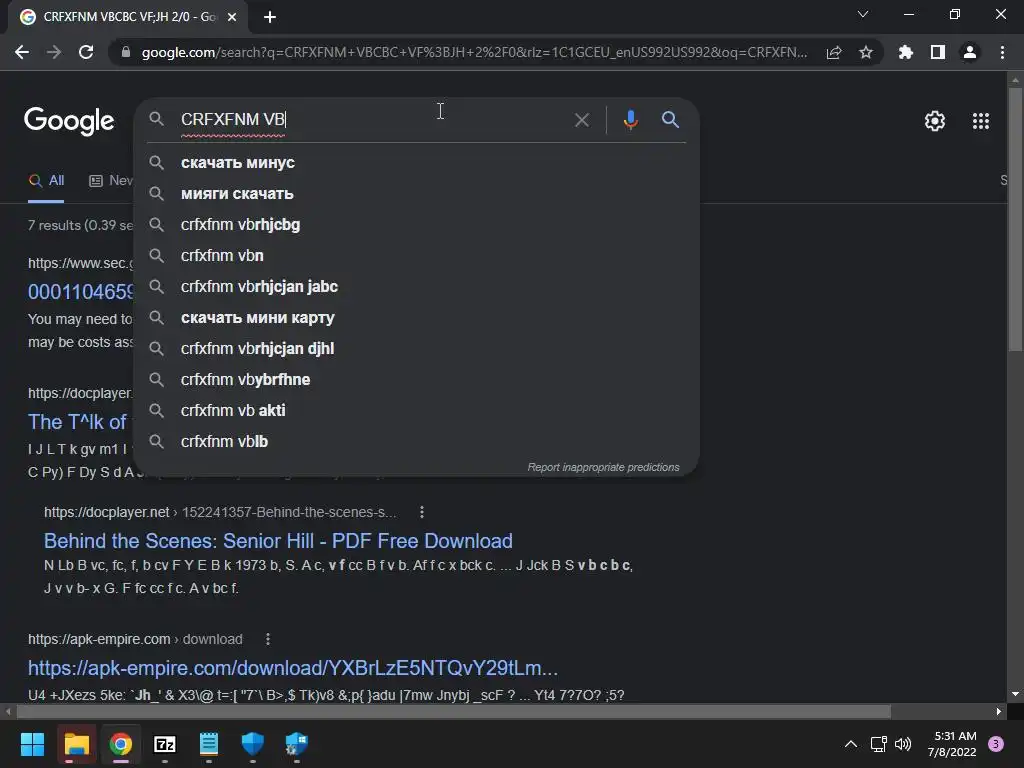Click the horizontal scrollbar thumb
Screen dimensions: 1024x768
454,711
